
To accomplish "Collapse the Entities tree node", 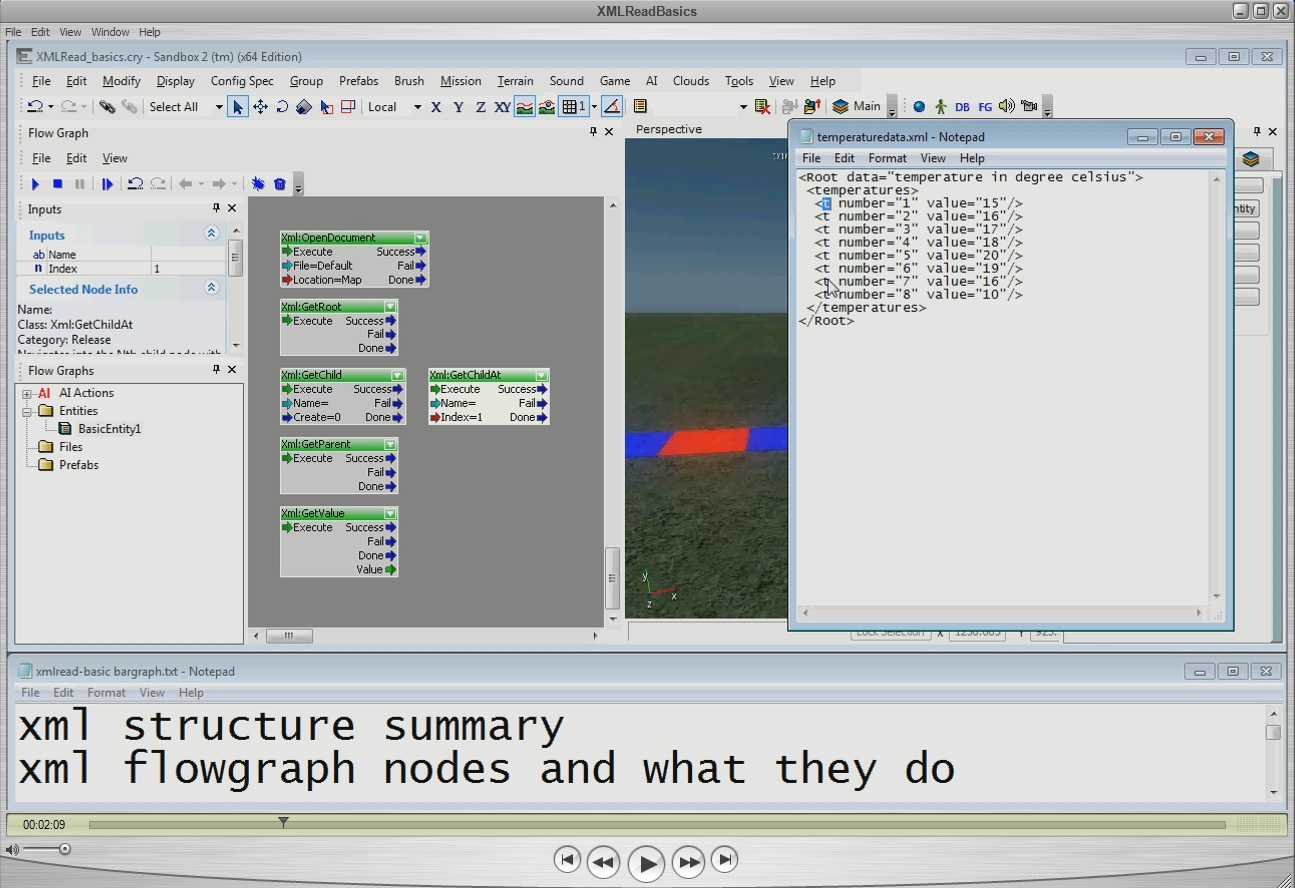I will [x=27, y=411].
